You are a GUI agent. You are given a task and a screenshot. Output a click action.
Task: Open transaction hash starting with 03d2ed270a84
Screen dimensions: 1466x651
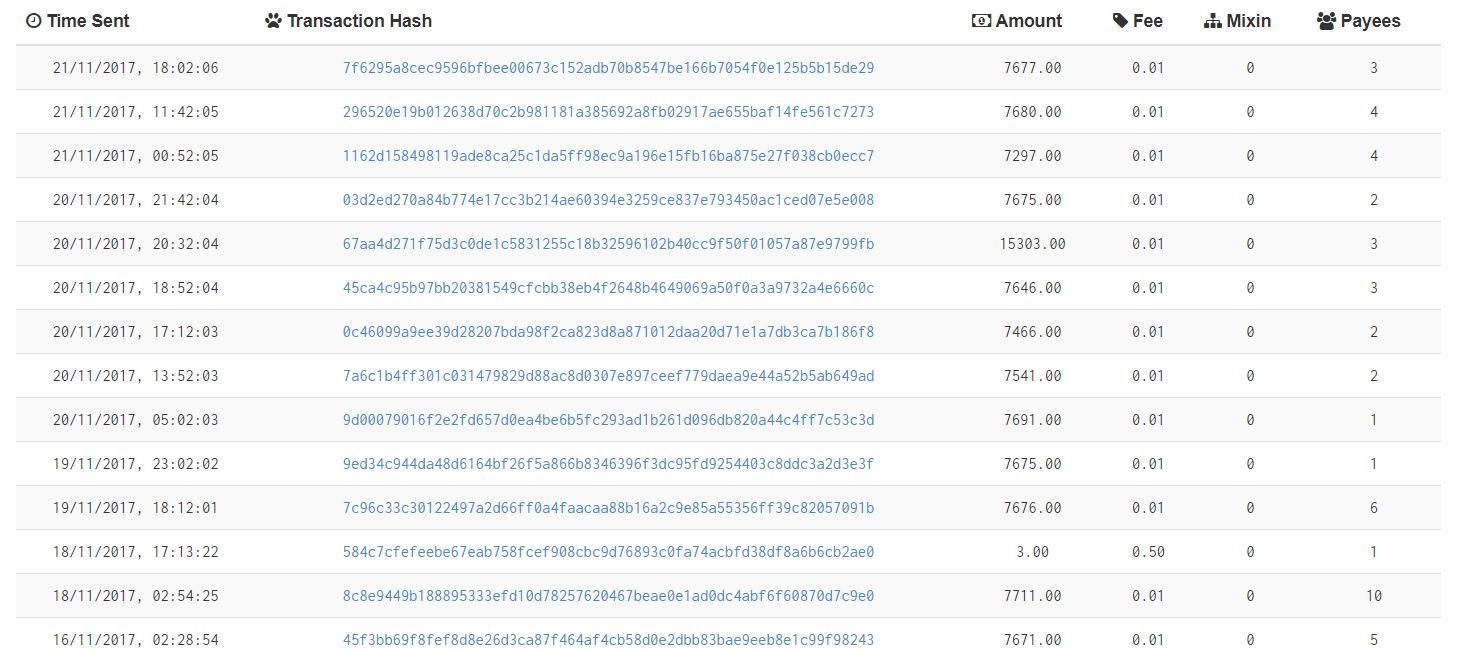608,200
